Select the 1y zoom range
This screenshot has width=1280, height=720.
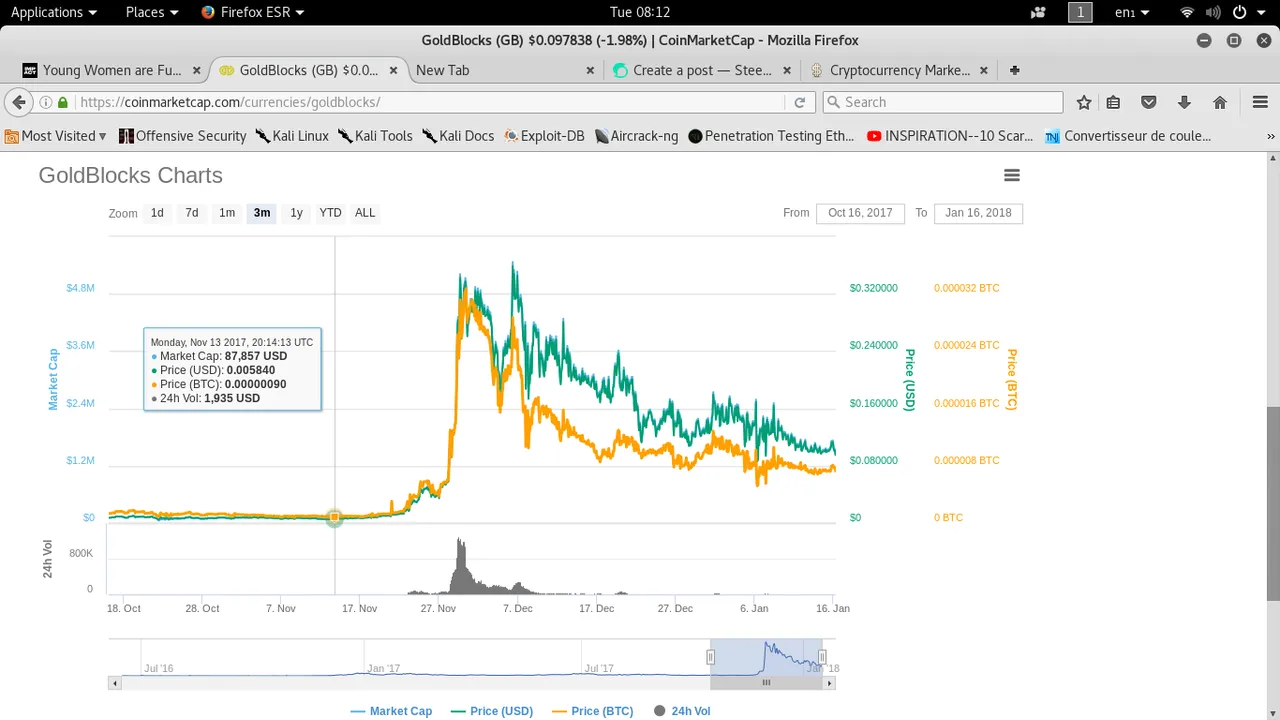[x=296, y=213]
